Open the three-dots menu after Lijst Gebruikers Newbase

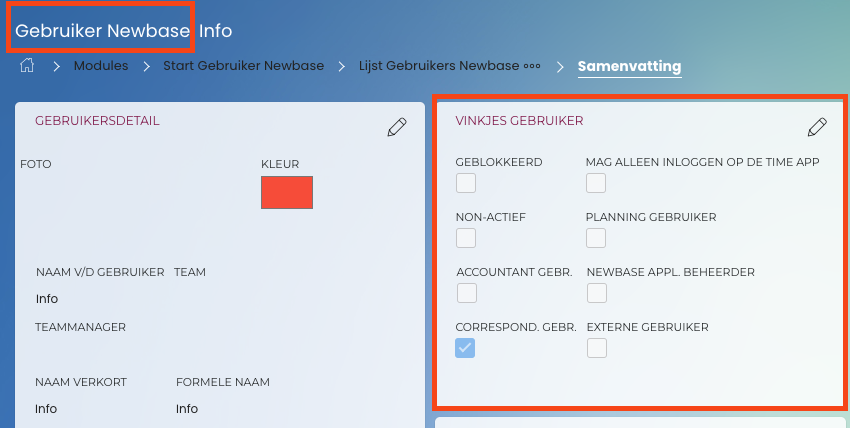(532, 67)
